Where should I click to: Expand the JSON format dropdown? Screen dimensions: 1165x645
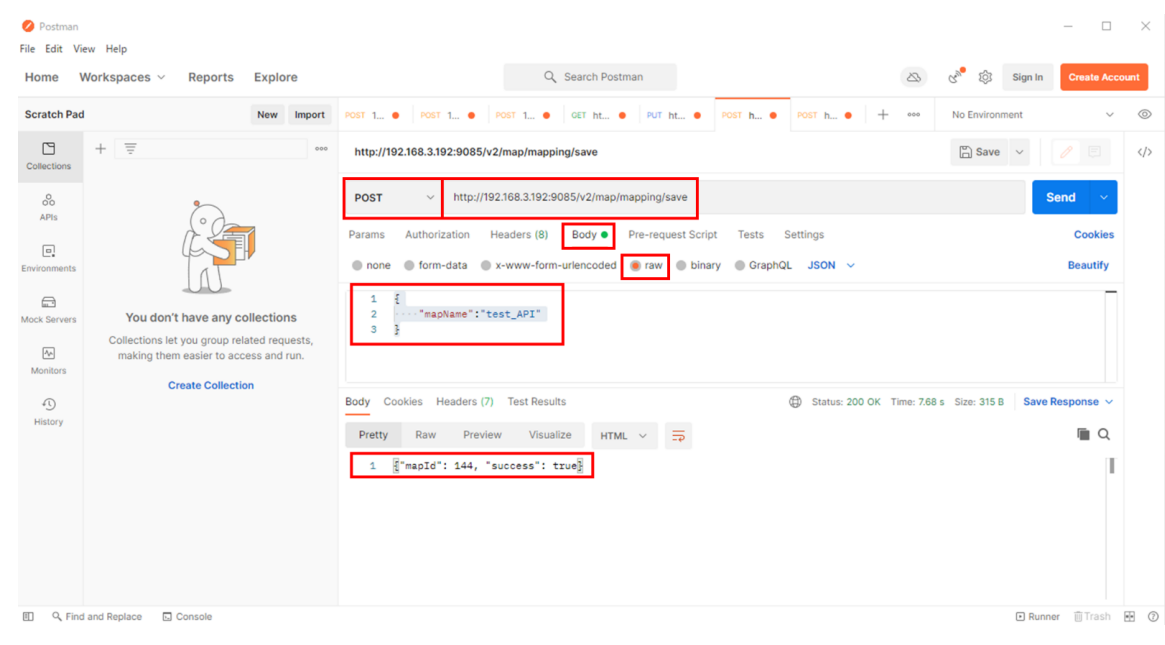[x=831, y=266]
